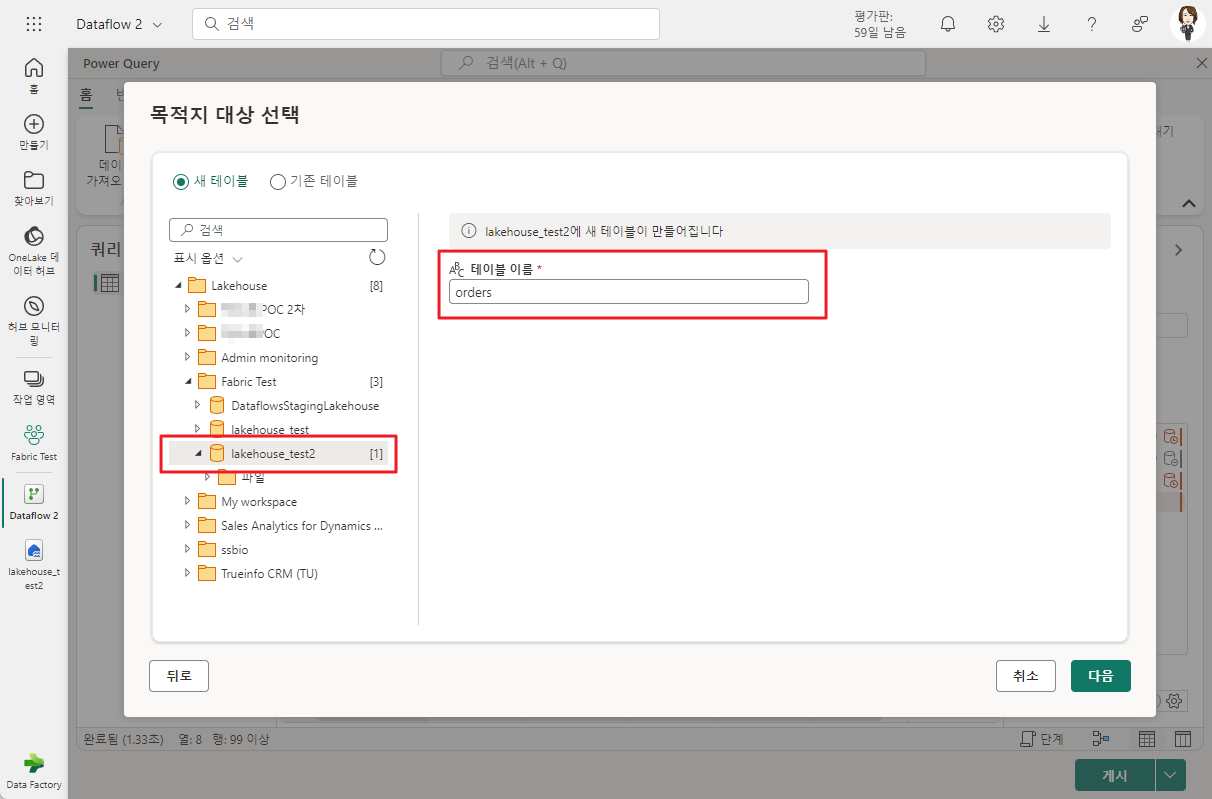
Task: Refresh the lakehouse tree list
Action: point(377,257)
